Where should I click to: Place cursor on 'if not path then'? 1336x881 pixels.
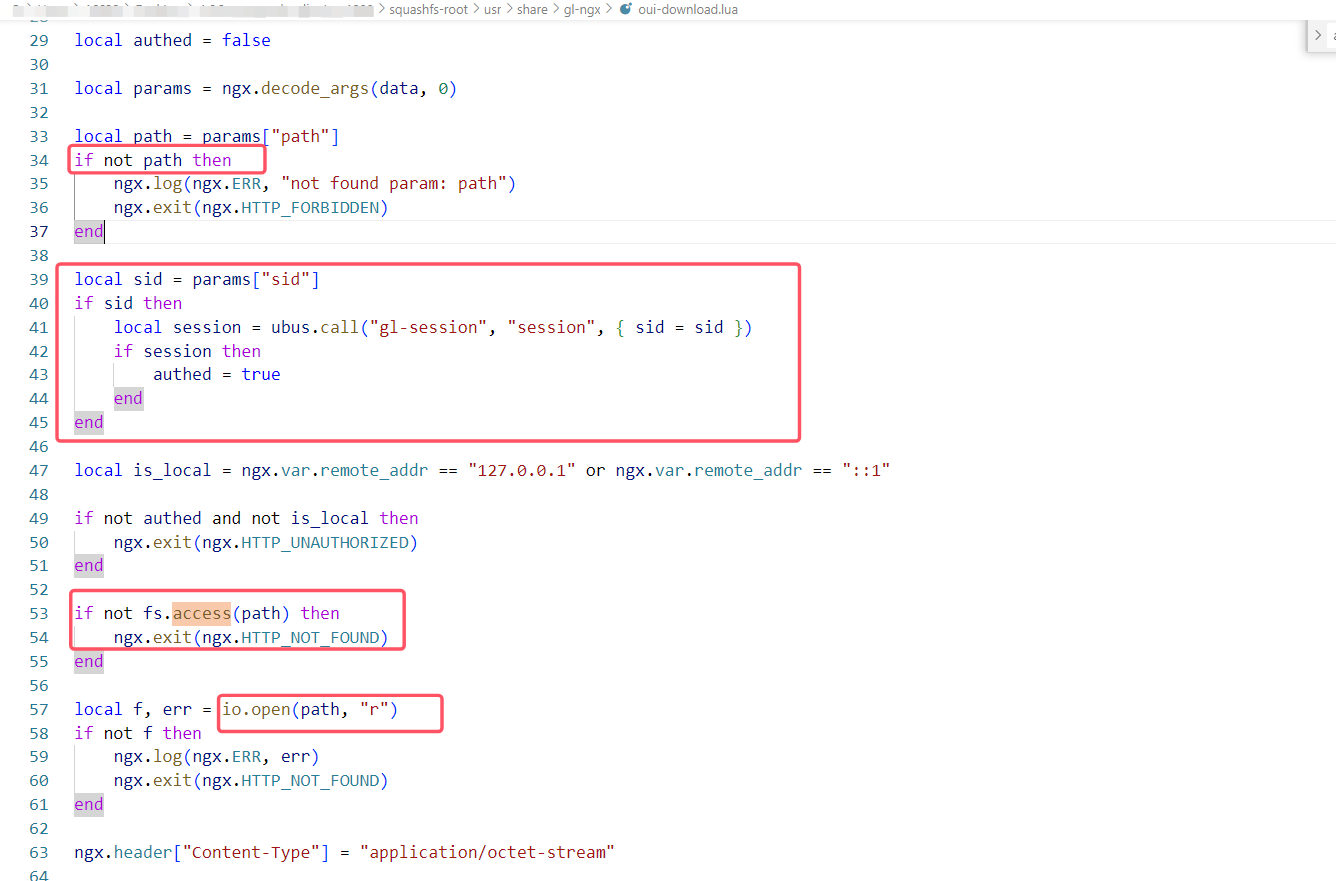[x=153, y=160]
